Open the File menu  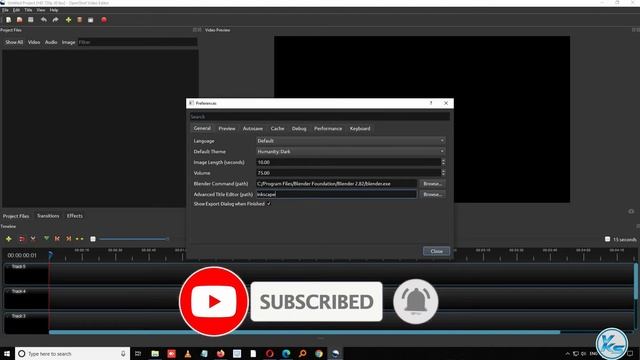(5, 10)
